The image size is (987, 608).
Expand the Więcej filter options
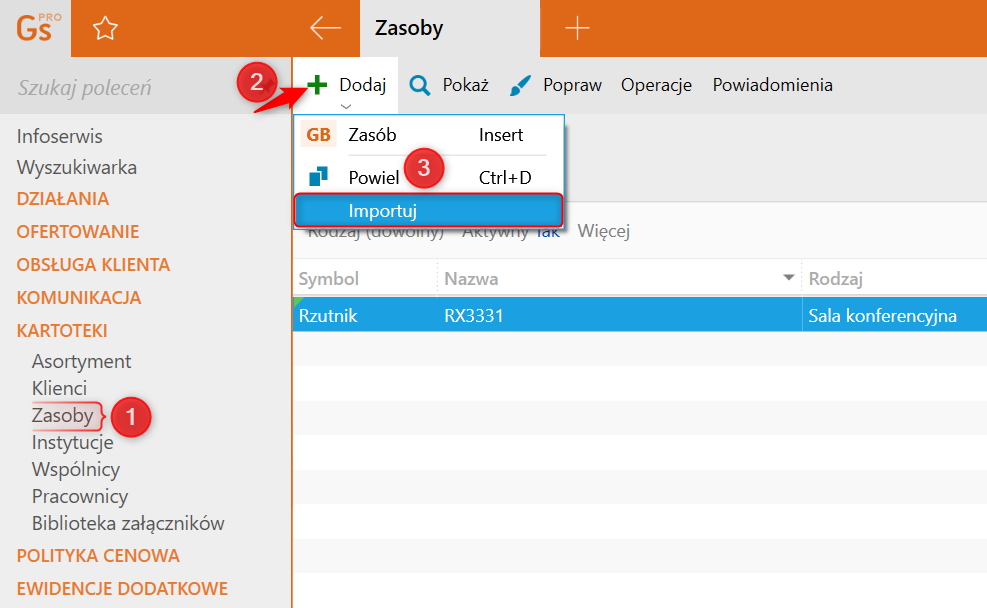coord(603,232)
